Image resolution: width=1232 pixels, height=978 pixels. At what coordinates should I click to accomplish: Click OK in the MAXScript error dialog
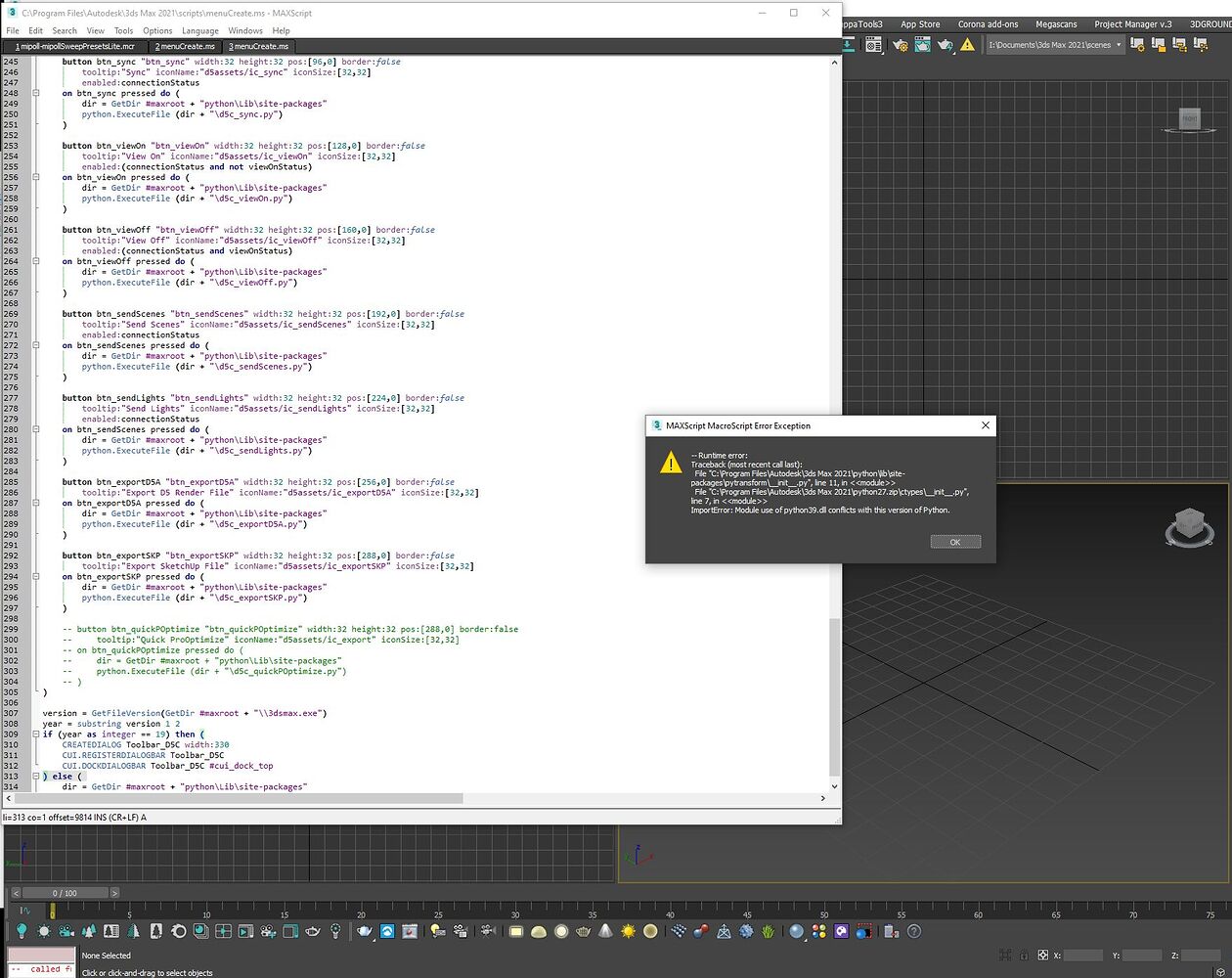pyautogui.click(x=955, y=542)
